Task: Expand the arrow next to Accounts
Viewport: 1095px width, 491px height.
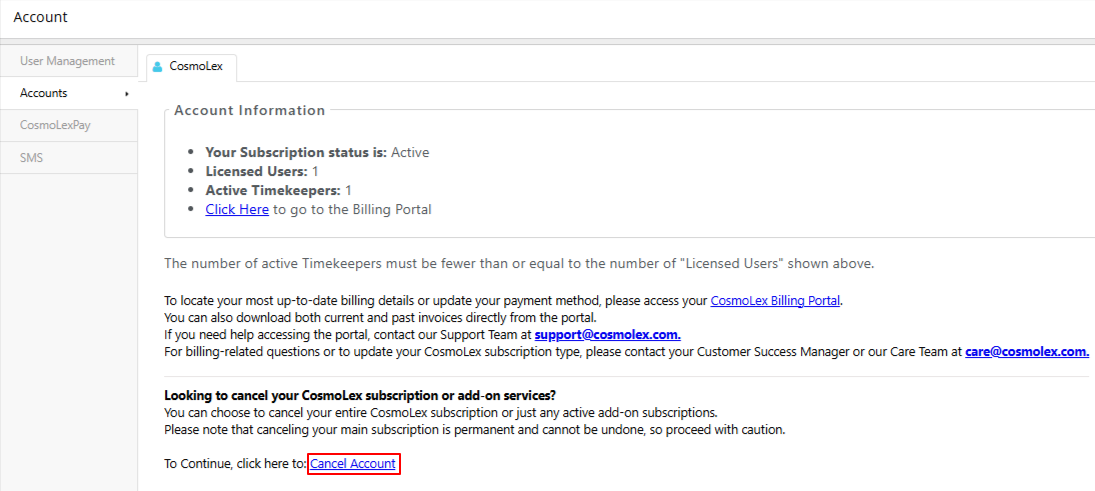Action: (x=126, y=94)
